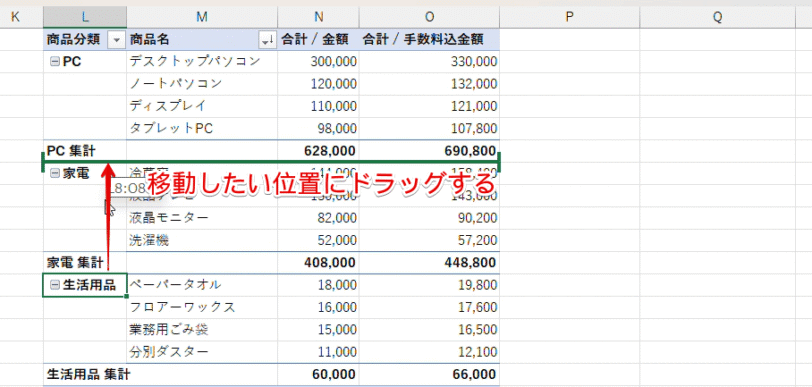
Task: Click the 82,000 amount cell
Action: 318,218
